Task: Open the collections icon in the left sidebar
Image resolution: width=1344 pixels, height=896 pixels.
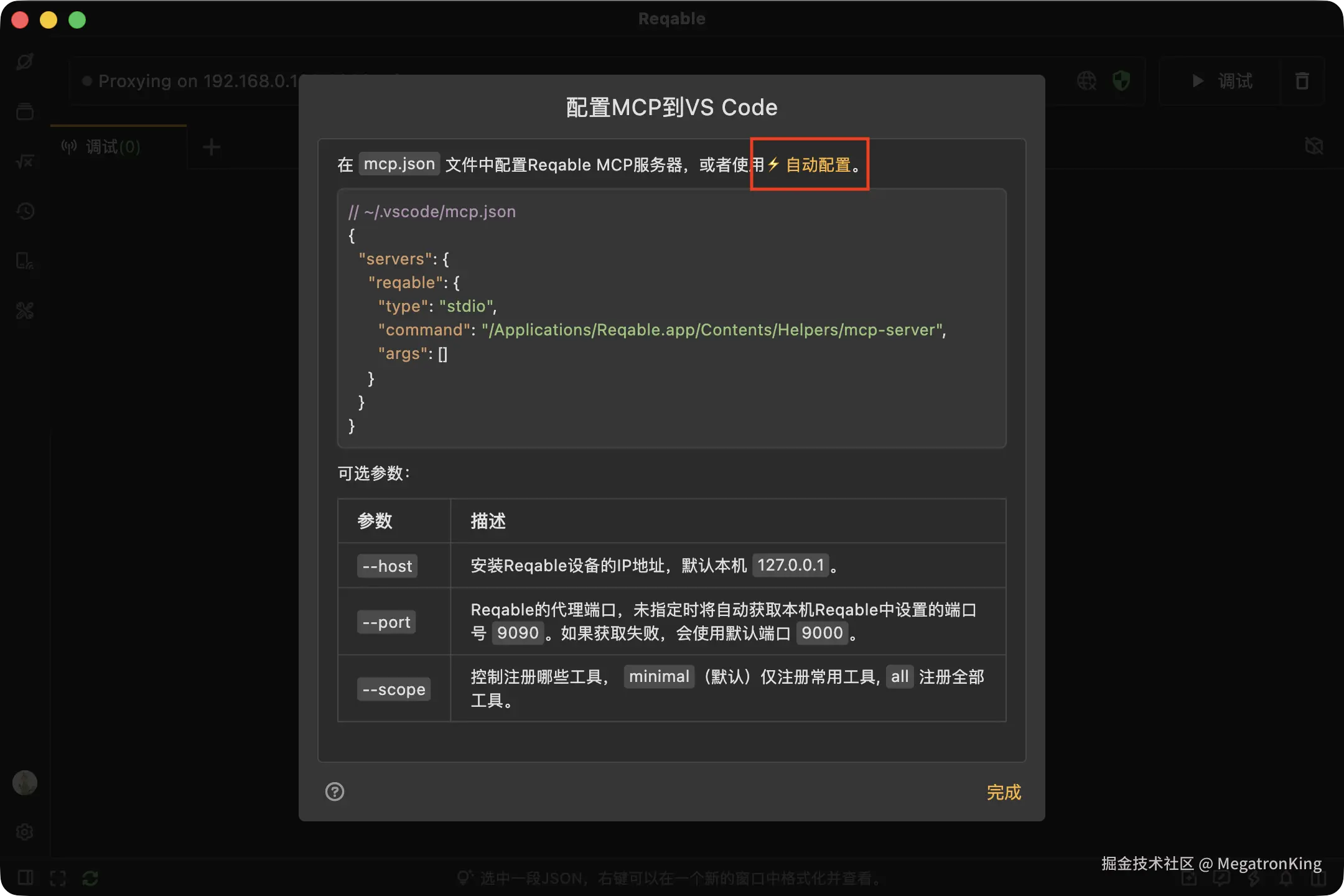Action: pos(25,111)
